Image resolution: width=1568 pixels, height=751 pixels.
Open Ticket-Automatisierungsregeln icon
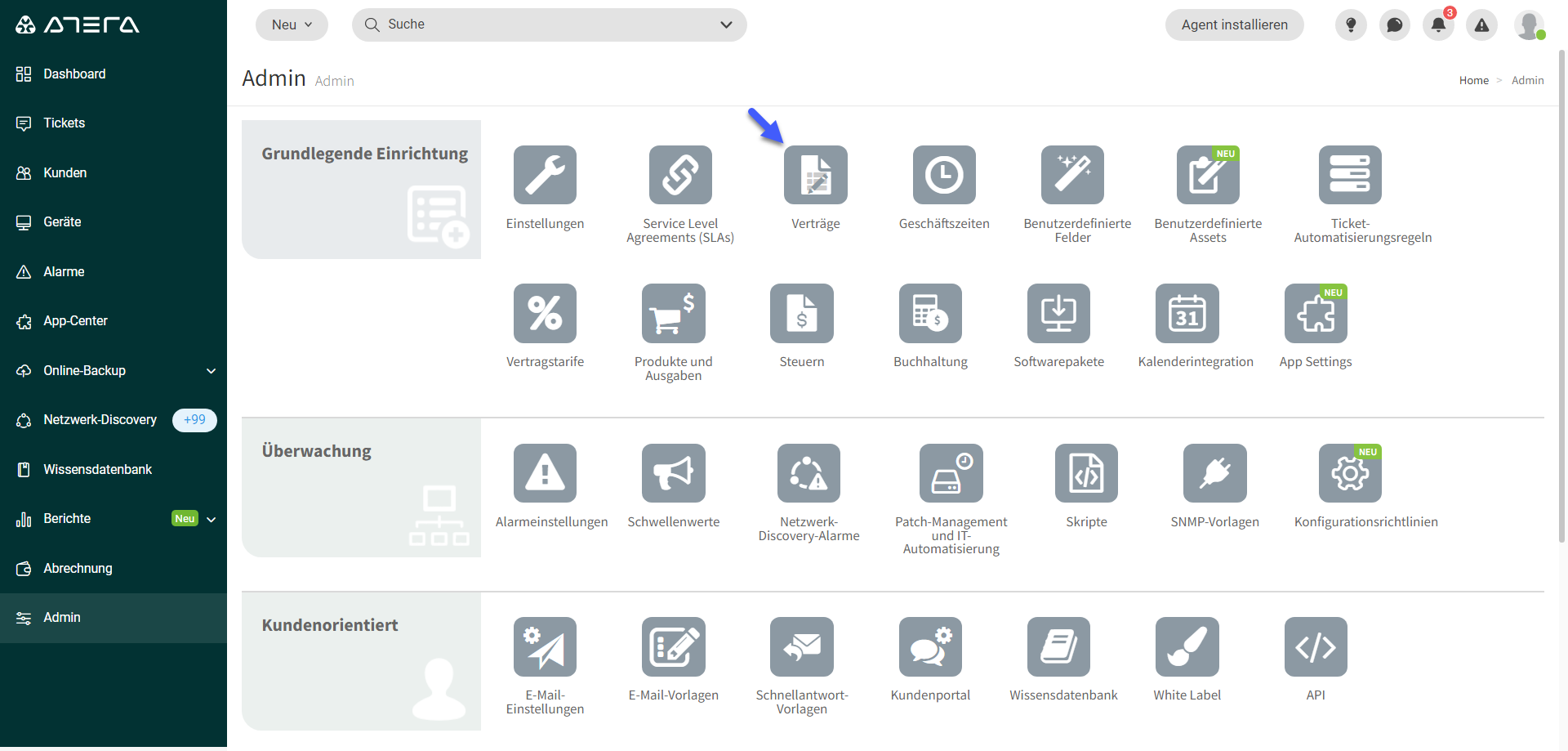(1350, 175)
